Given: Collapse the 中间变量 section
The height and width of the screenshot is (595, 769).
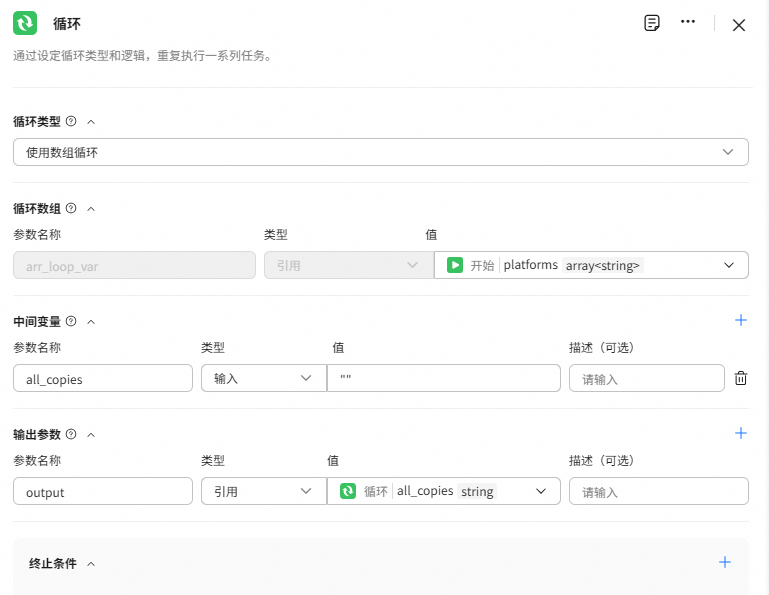Looking at the screenshot, I should click(x=91, y=322).
